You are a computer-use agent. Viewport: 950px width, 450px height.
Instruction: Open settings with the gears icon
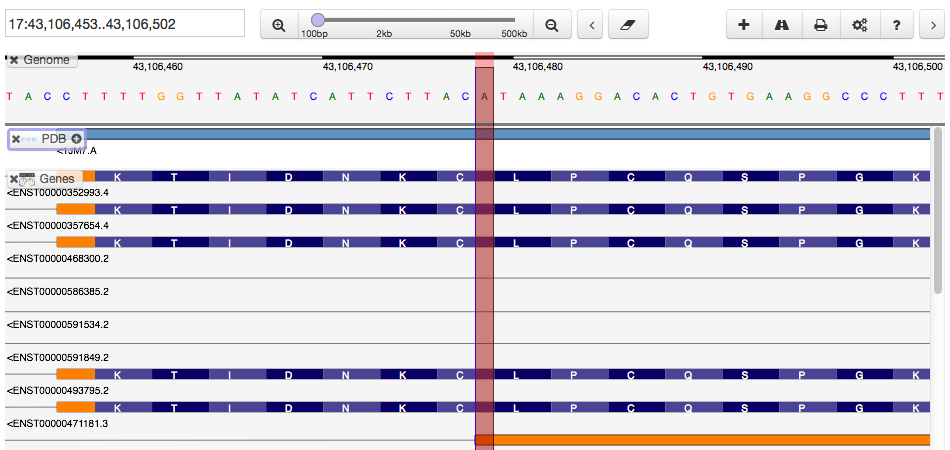(x=859, y=25)
